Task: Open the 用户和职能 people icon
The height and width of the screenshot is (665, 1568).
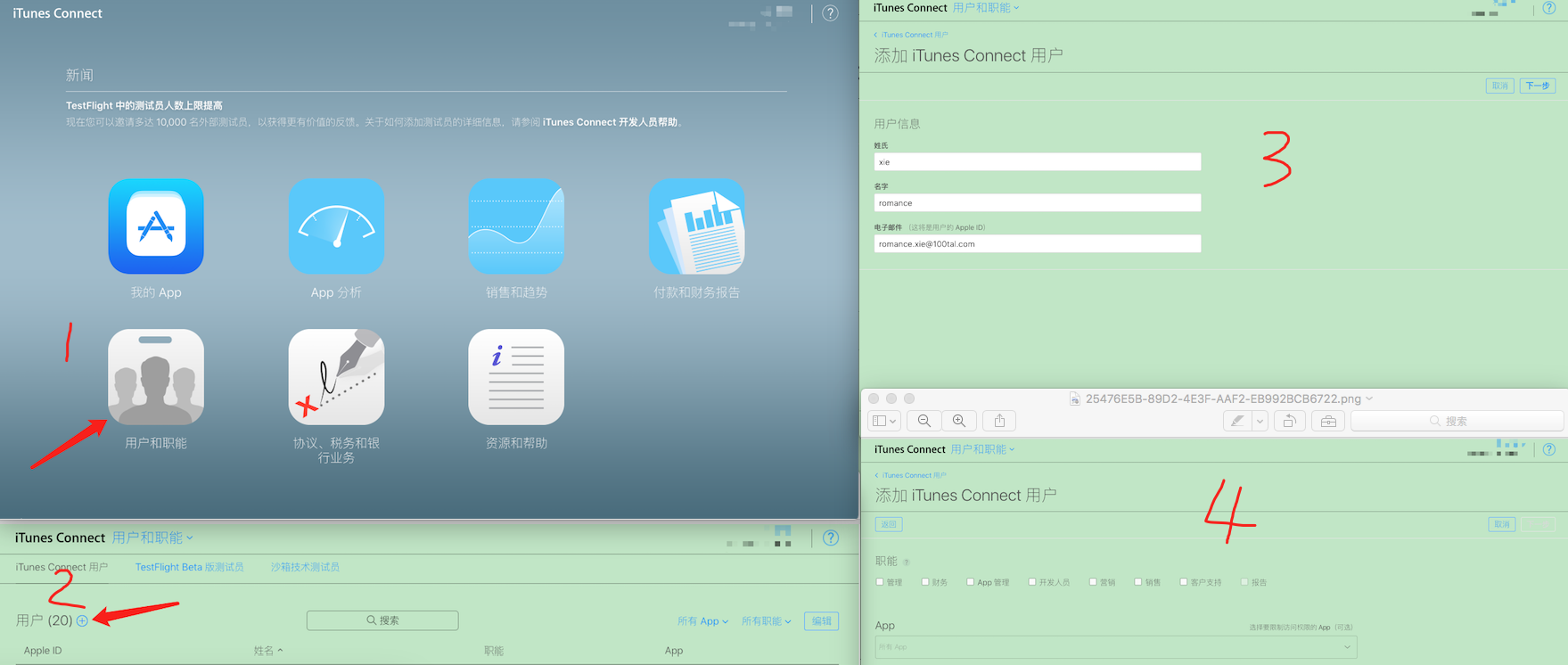Action: pos(156,377)
